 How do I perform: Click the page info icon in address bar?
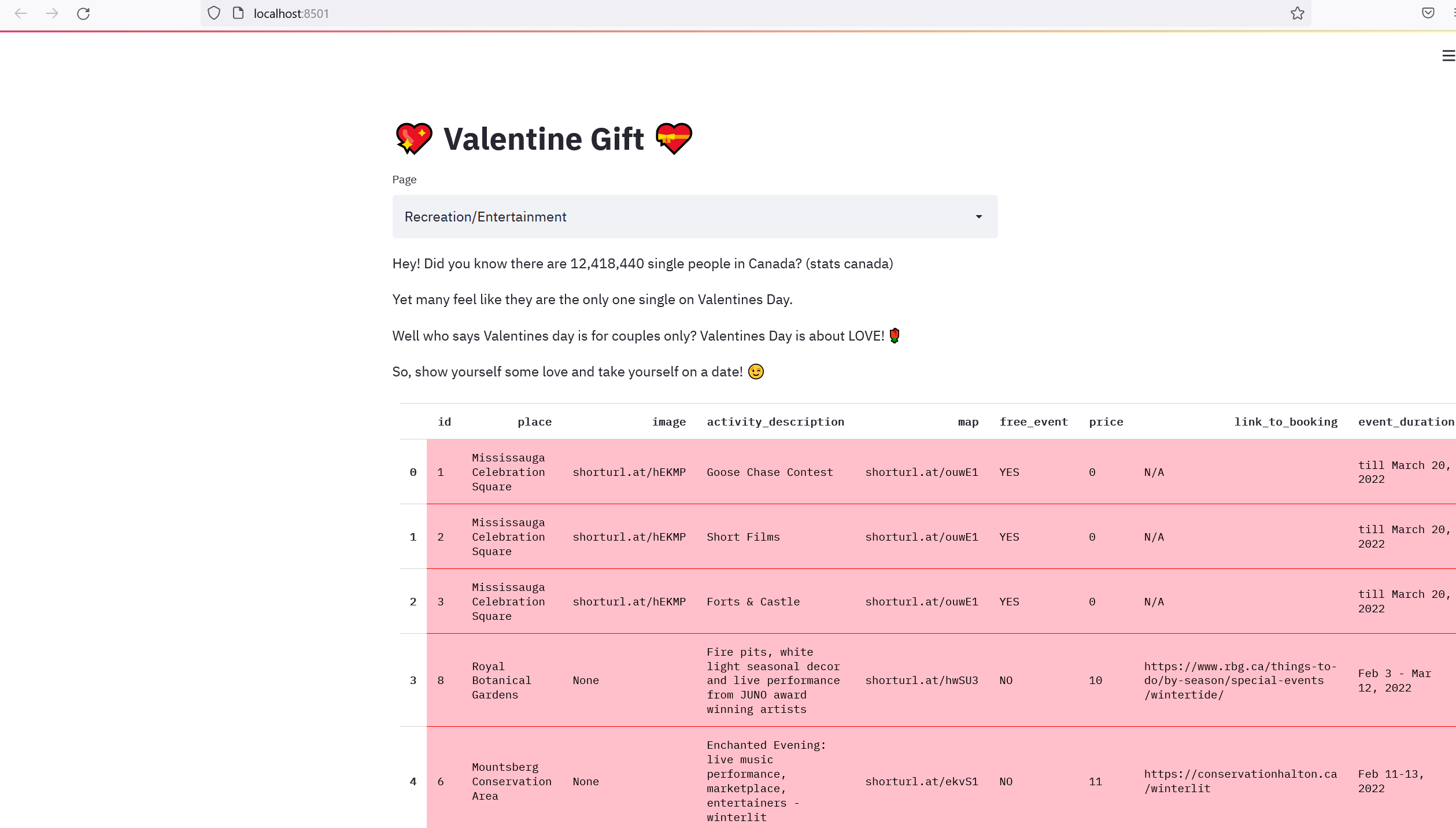point(237,13)
